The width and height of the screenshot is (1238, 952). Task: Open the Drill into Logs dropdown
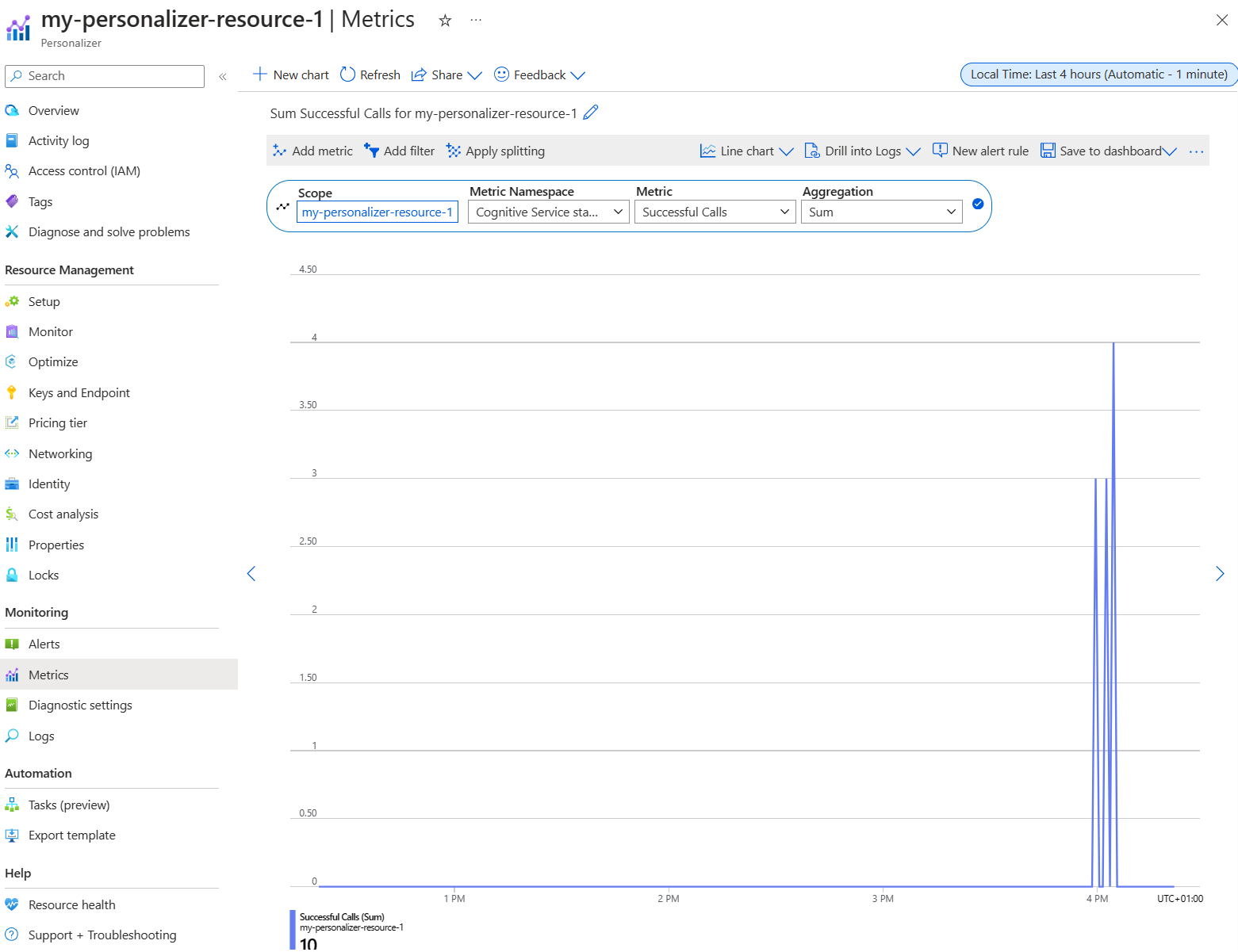coord(862,151)
